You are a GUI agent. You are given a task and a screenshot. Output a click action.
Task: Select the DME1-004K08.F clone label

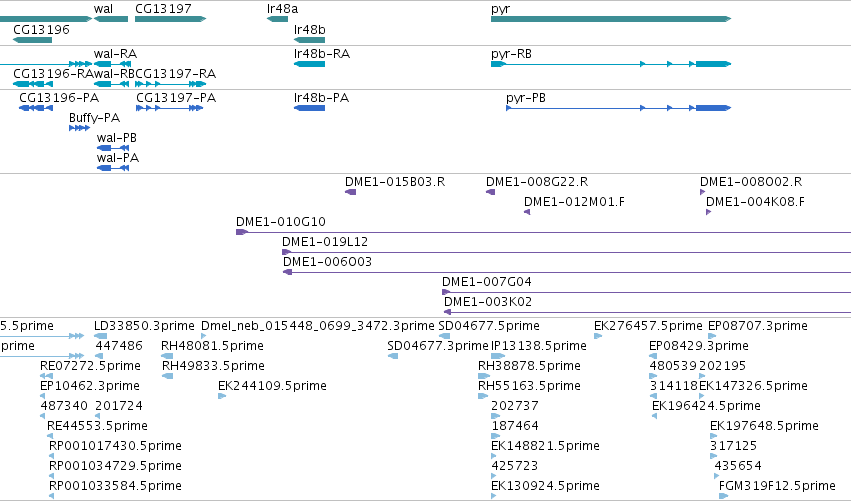coord(755,202)
